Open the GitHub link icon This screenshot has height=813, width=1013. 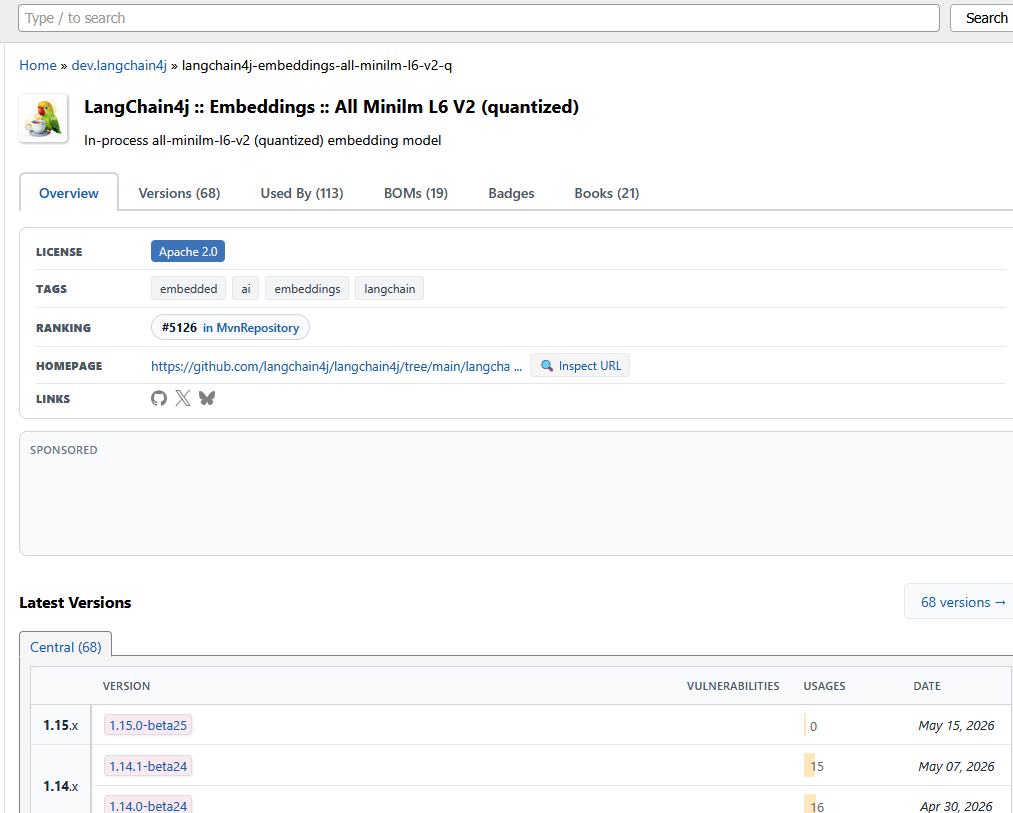[159, 398]
